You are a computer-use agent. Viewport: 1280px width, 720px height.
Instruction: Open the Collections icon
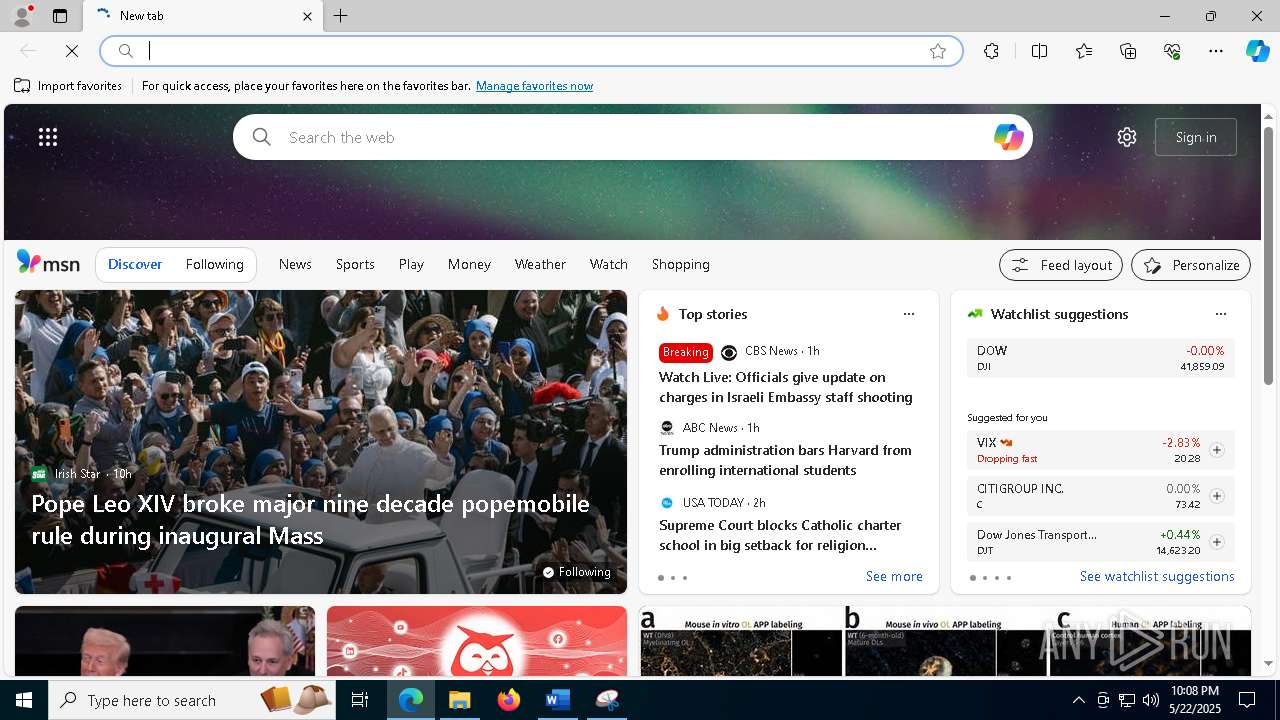[1128, 51]
